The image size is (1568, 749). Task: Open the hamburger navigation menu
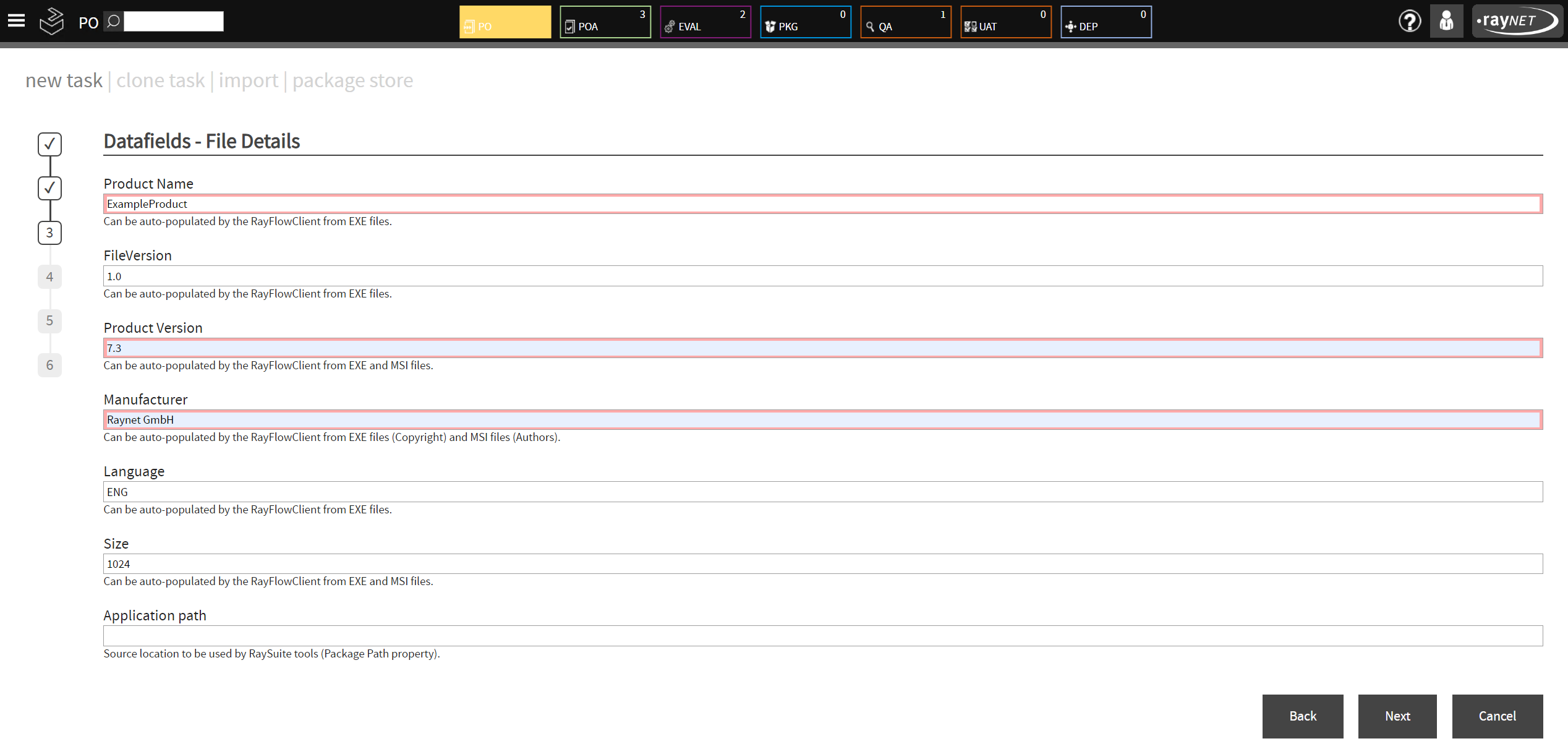(16, 20)
